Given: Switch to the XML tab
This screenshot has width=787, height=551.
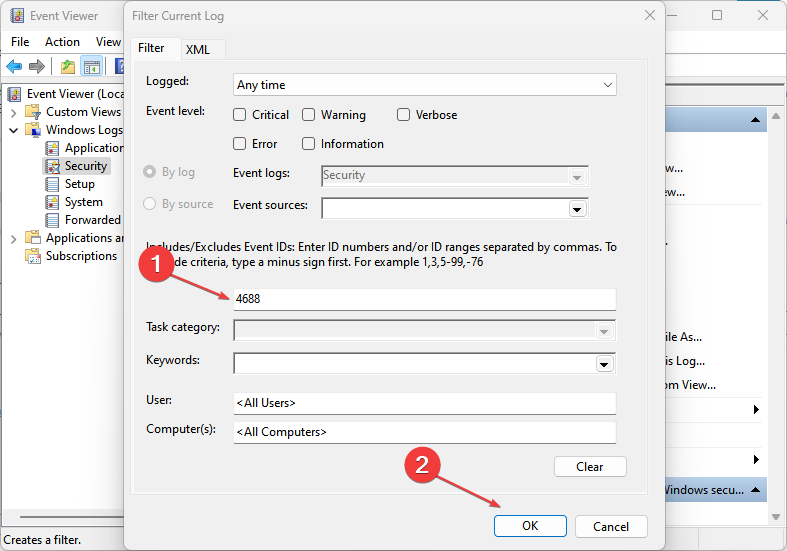Looking at the screenshot, I should click(198, 50).
